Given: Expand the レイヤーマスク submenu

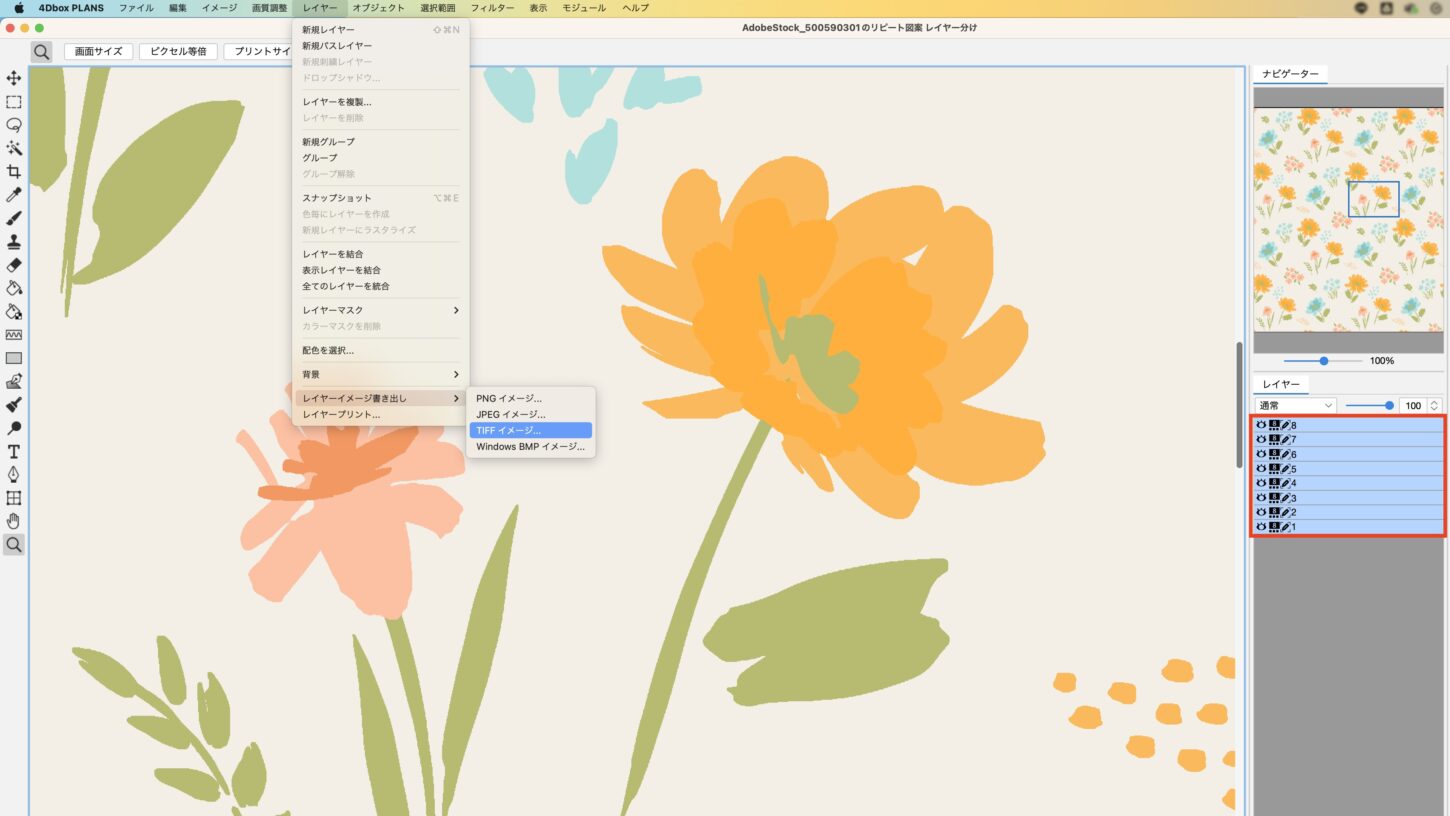Looking at the screenshot, I should coord(380,310).
